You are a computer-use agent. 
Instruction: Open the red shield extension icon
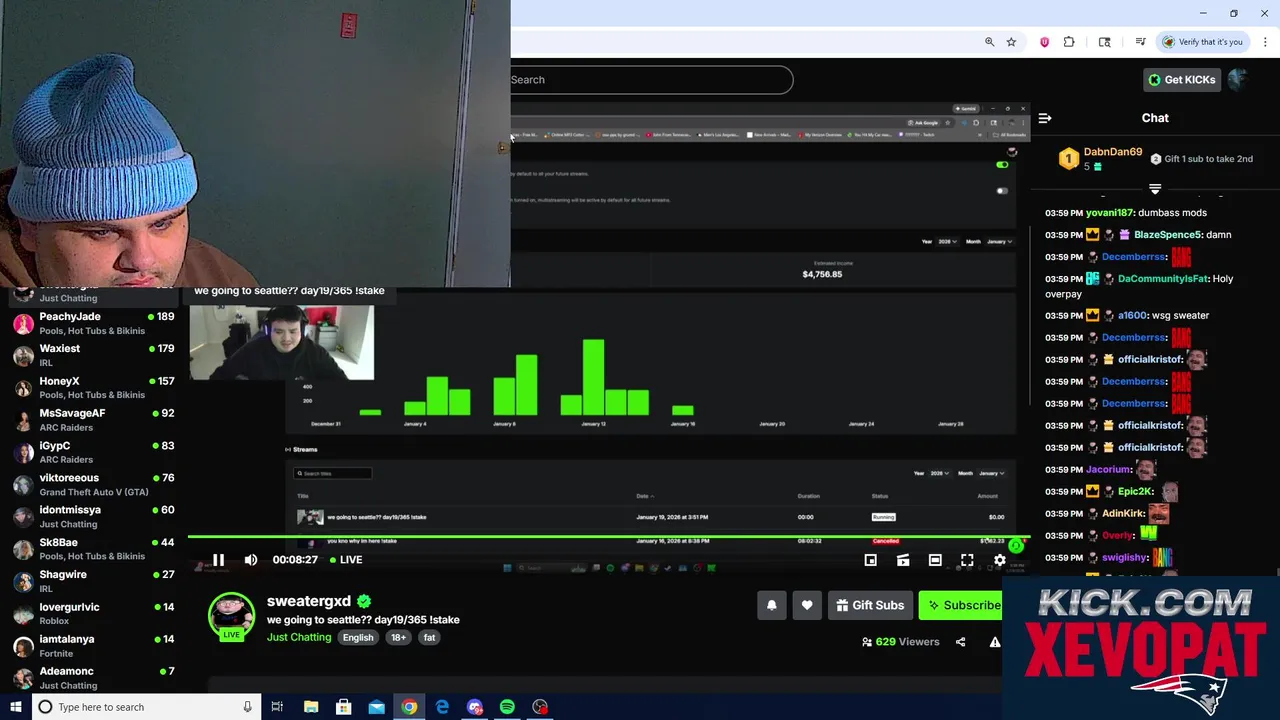(1045, 42)
